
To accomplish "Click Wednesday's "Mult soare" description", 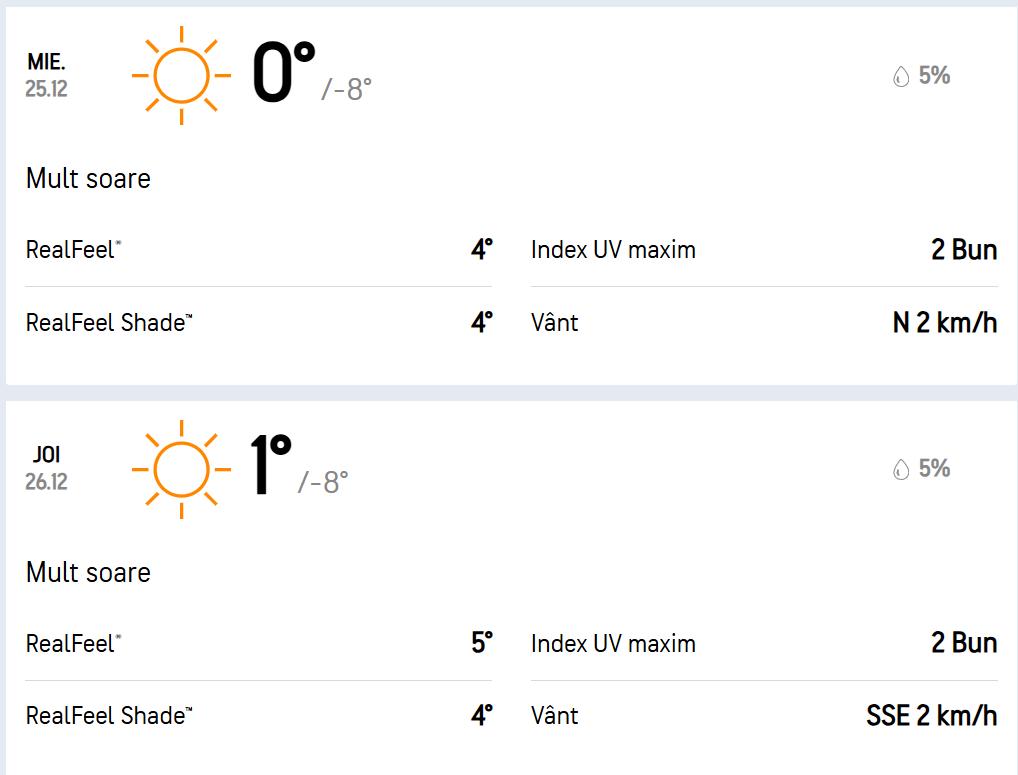I will [88, 179].
